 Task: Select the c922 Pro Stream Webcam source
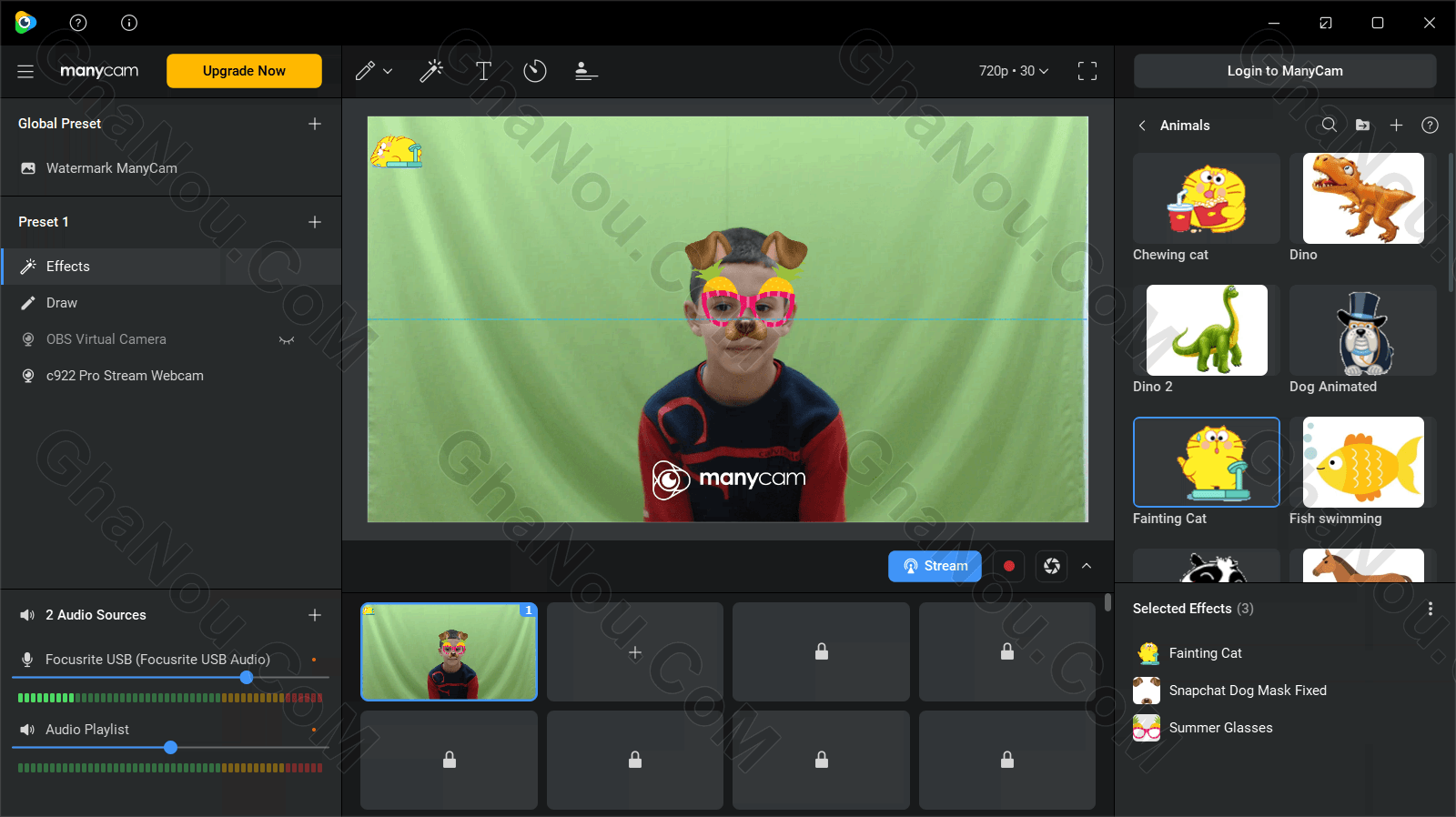(x=171, y=376)
